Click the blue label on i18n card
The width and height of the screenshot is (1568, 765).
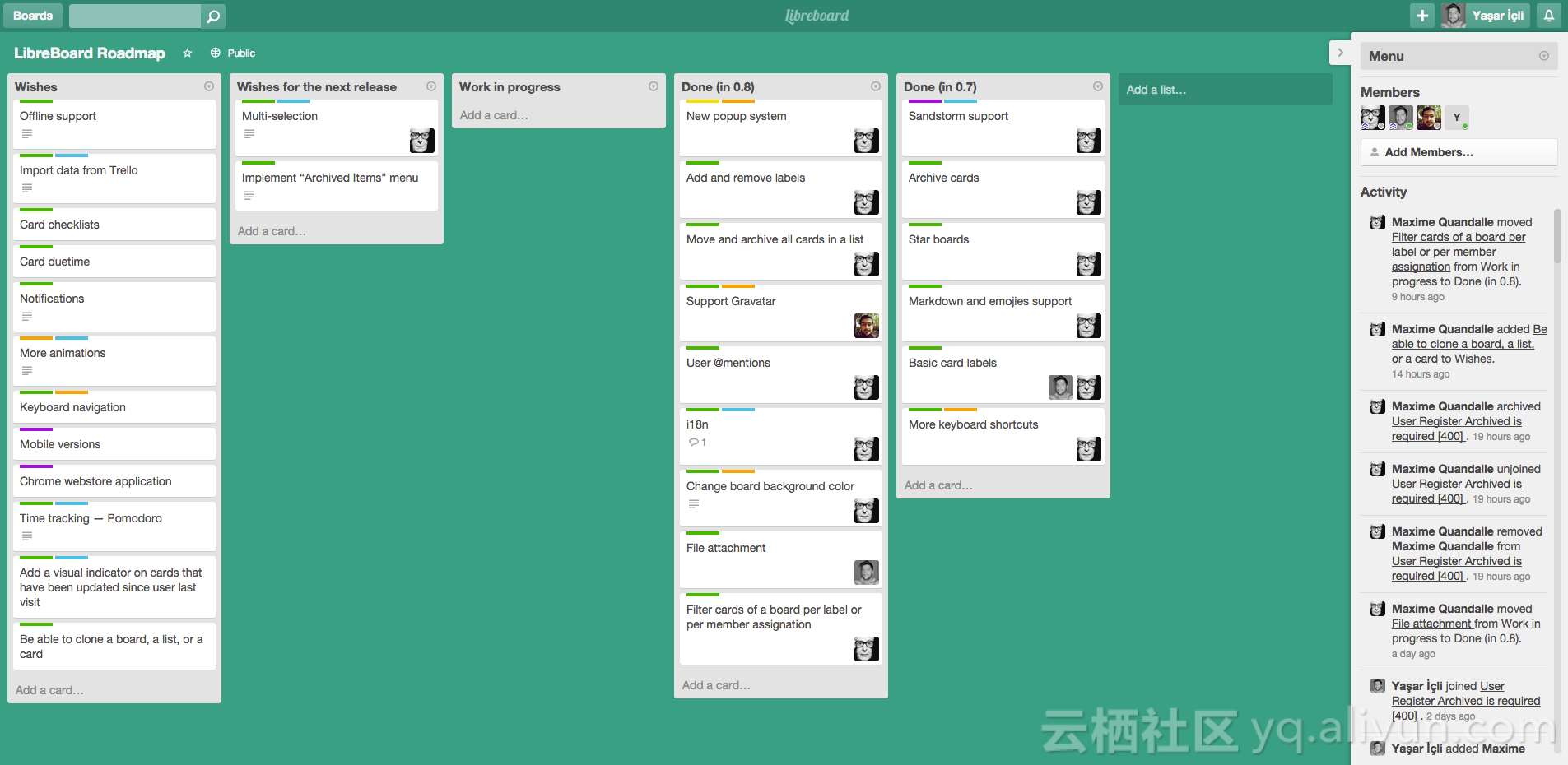tap(738, 410)
